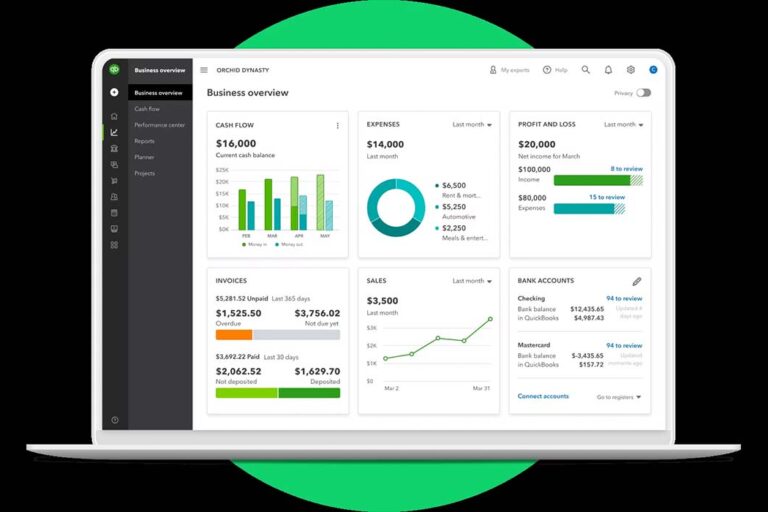
Task: Open My experts in top bar
Action: click(x=509, y=70)
